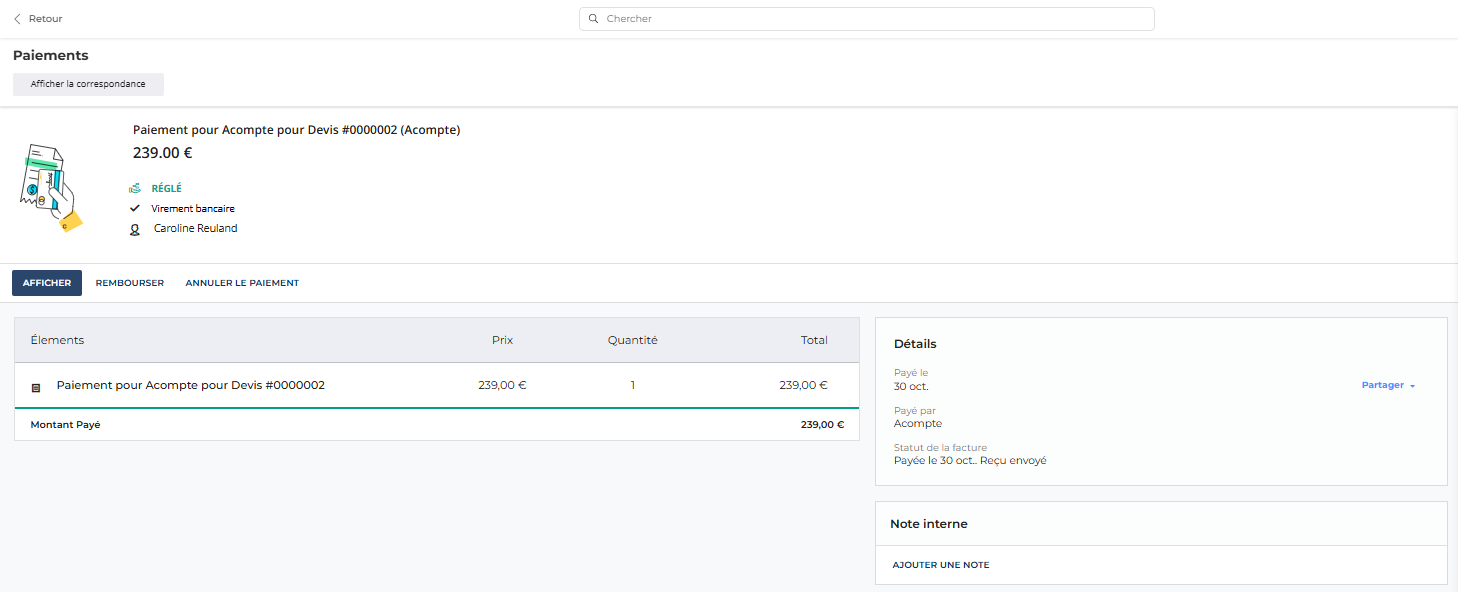Open Paiement pour Acompte pour Devis #0000002 item
The height and width of the screenshot is (592, 1458).
pos(191,385)
